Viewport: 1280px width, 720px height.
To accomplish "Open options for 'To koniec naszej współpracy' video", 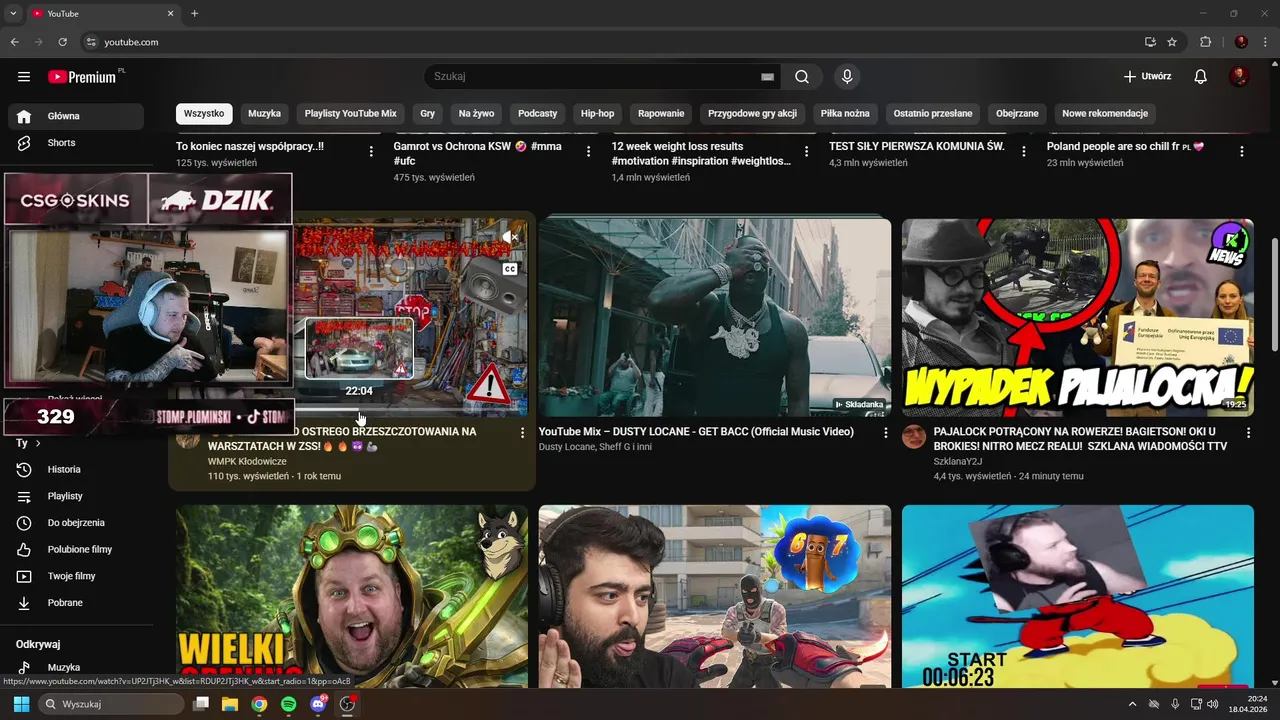I will tap(371, 152).
